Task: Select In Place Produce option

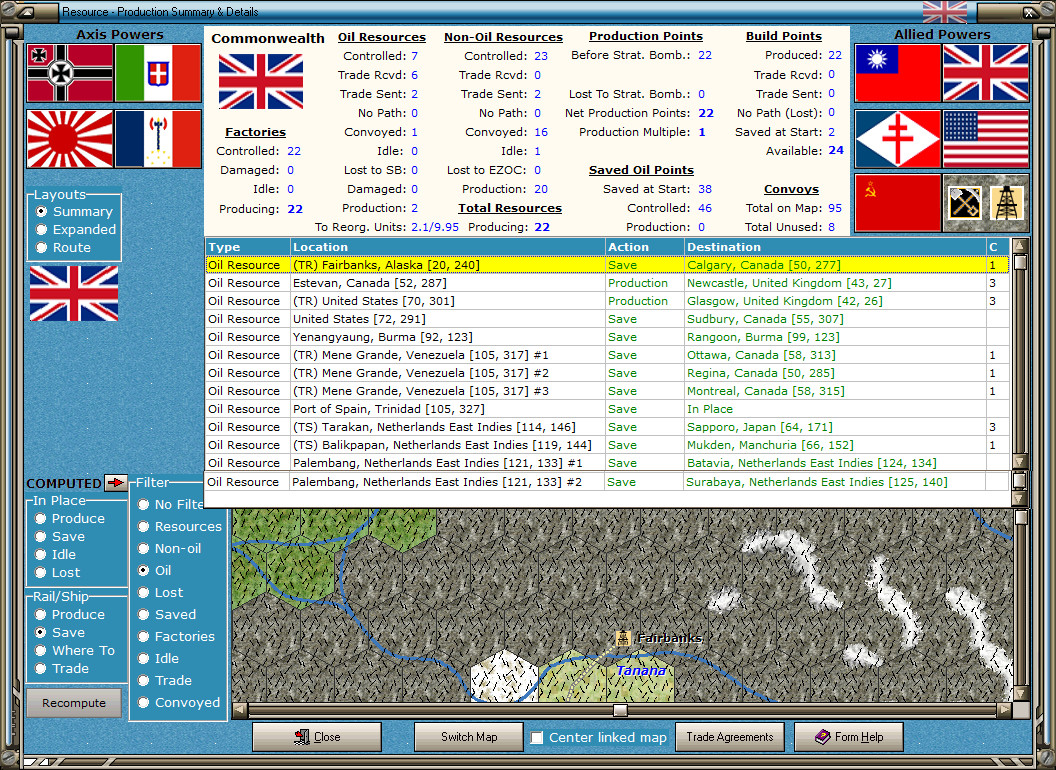Action: (x=41, y=519)
